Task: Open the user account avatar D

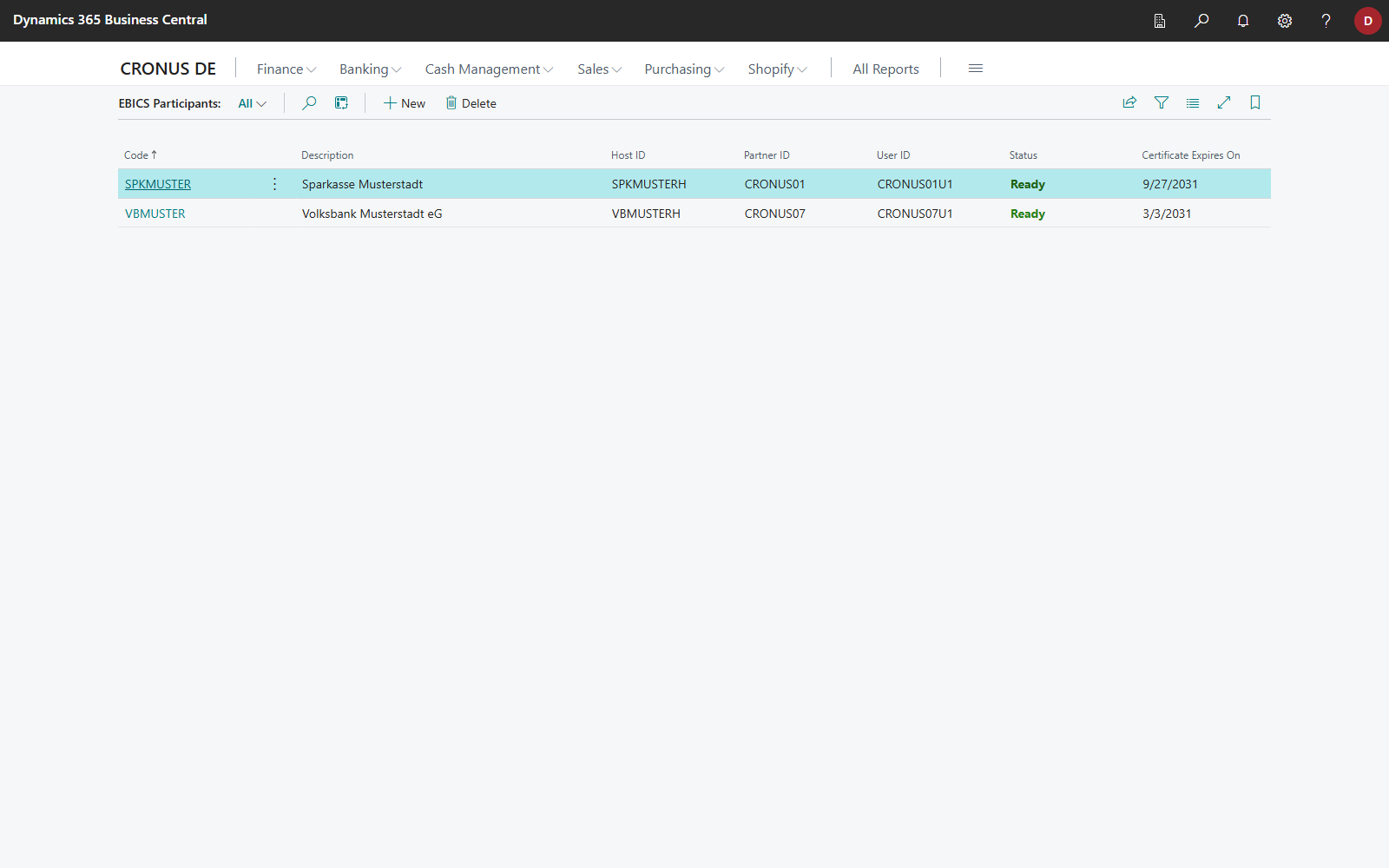Action: pyautogui.click(x=1367, y=21)
